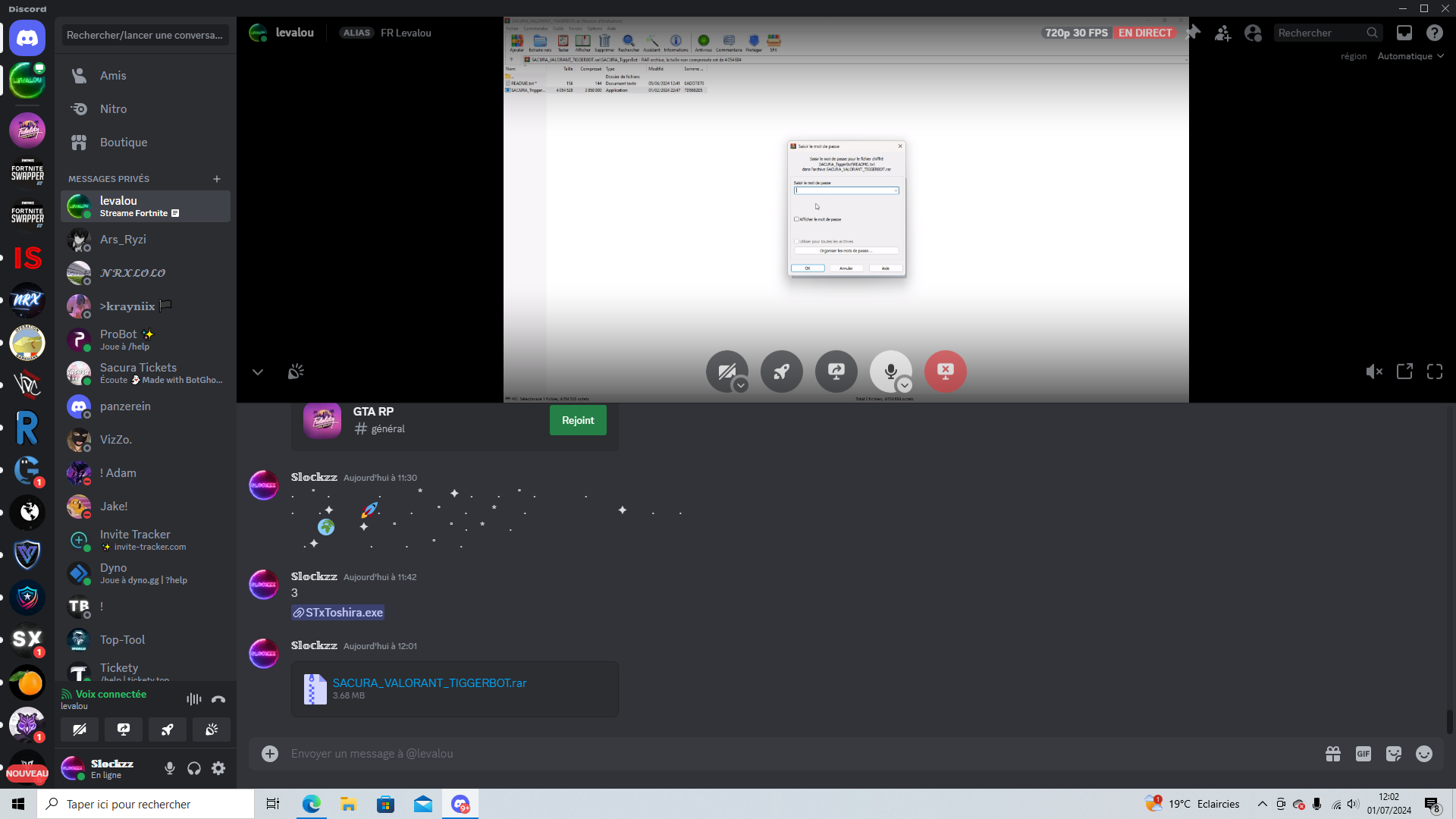Toggle camera in the Voix connectée panel
Image resolution: width=1456 pixels, height=819 pixels.
pyautogui.click(x=80, y=730)
